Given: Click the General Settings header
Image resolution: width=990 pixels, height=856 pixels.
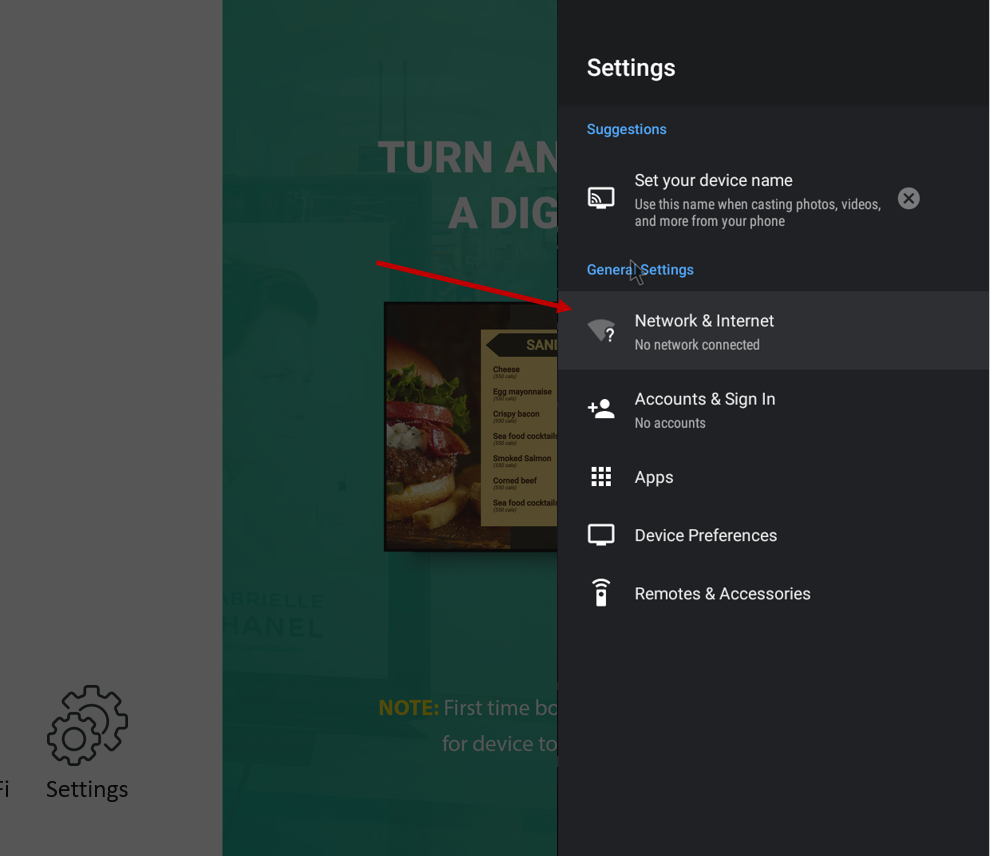Looking at the screenshot, I should tap(640, 270).
